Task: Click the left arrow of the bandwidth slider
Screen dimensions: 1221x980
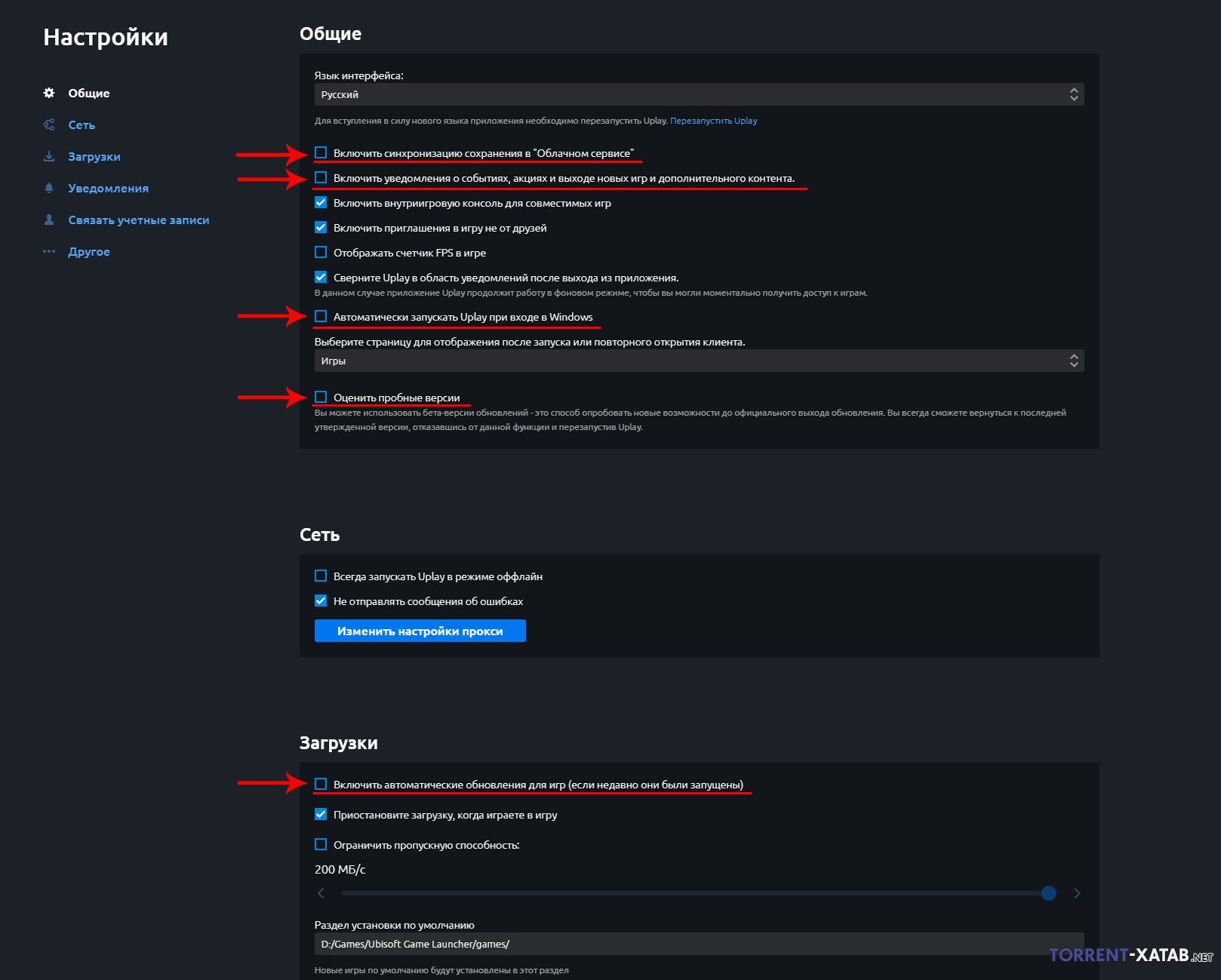Action: click(321, 893)
